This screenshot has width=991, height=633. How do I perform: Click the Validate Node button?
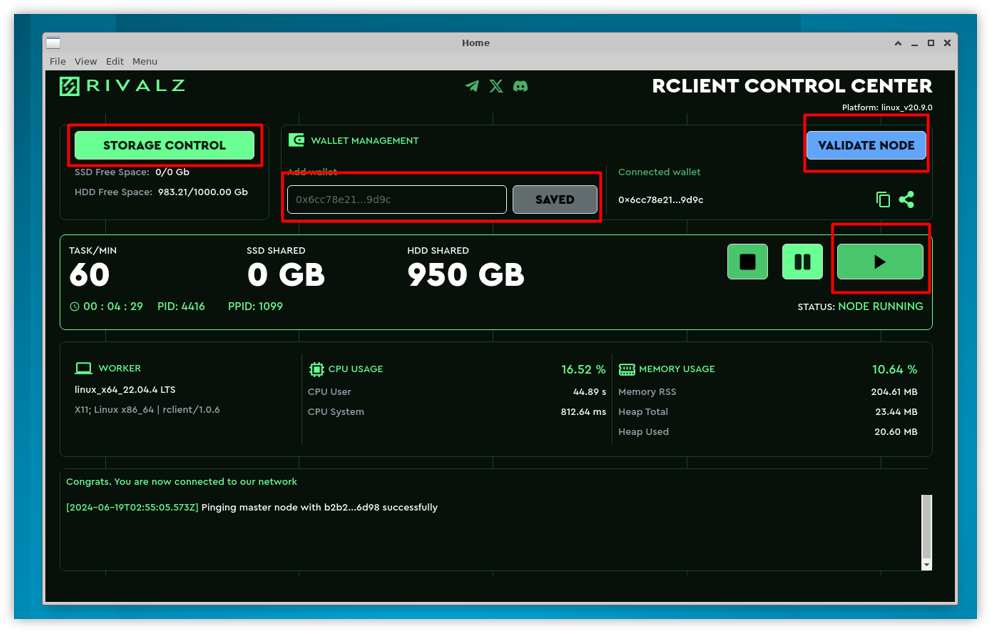pyautogui.click(x=866, y=145)
